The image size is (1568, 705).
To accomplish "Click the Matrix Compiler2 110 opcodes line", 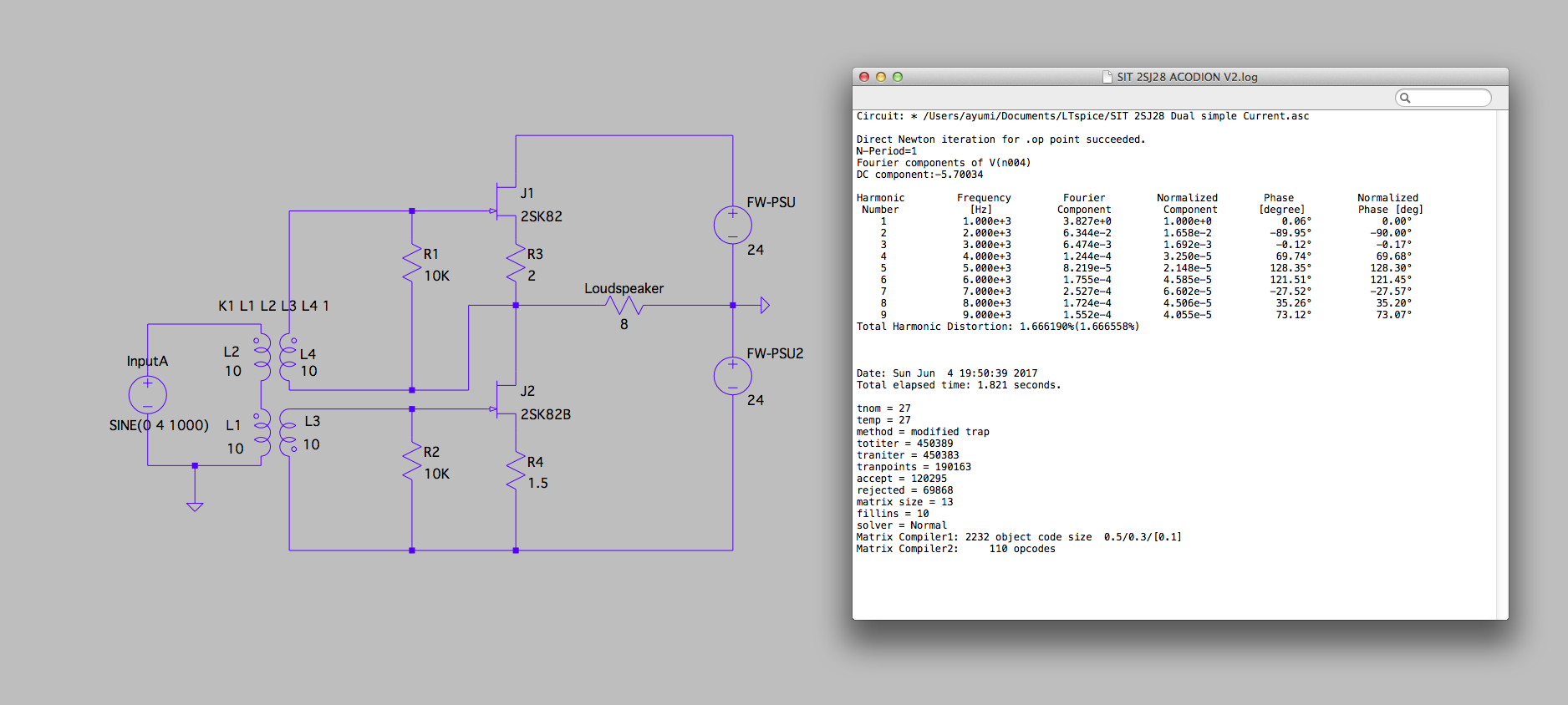I will (955, 549).
